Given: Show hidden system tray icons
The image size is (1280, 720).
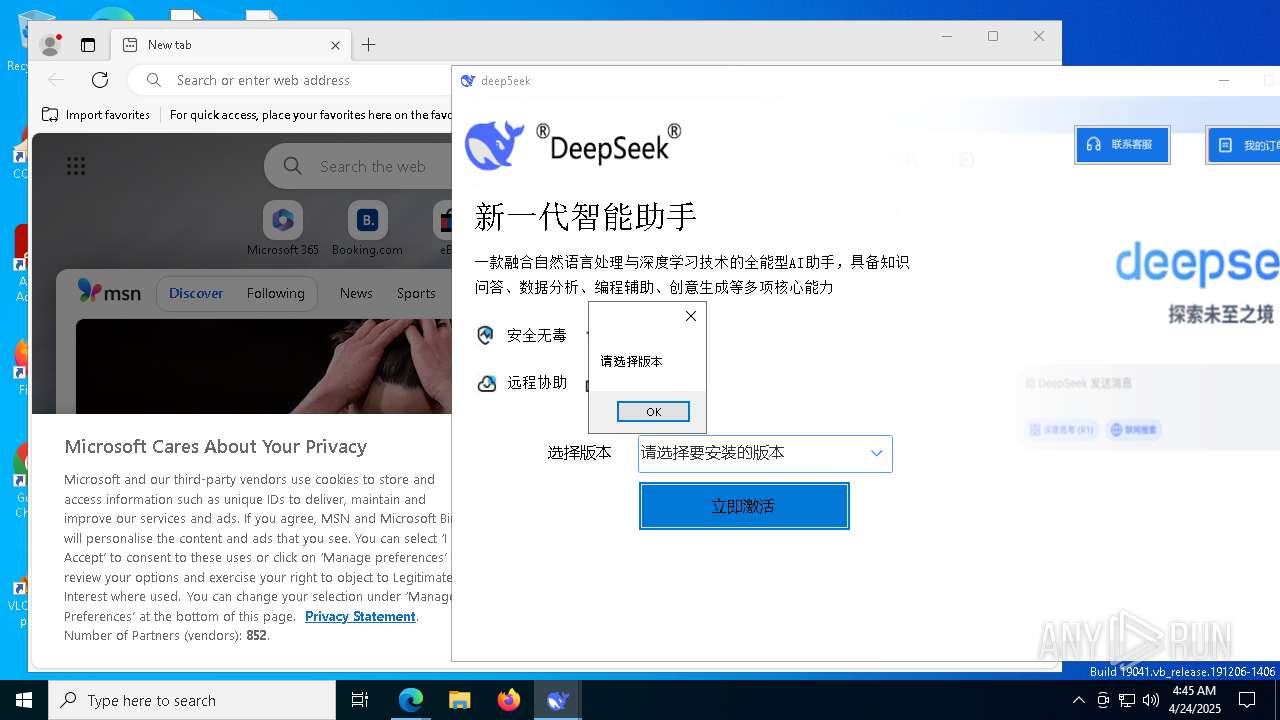Looking at the screenshot, I should coord(1078,700).
